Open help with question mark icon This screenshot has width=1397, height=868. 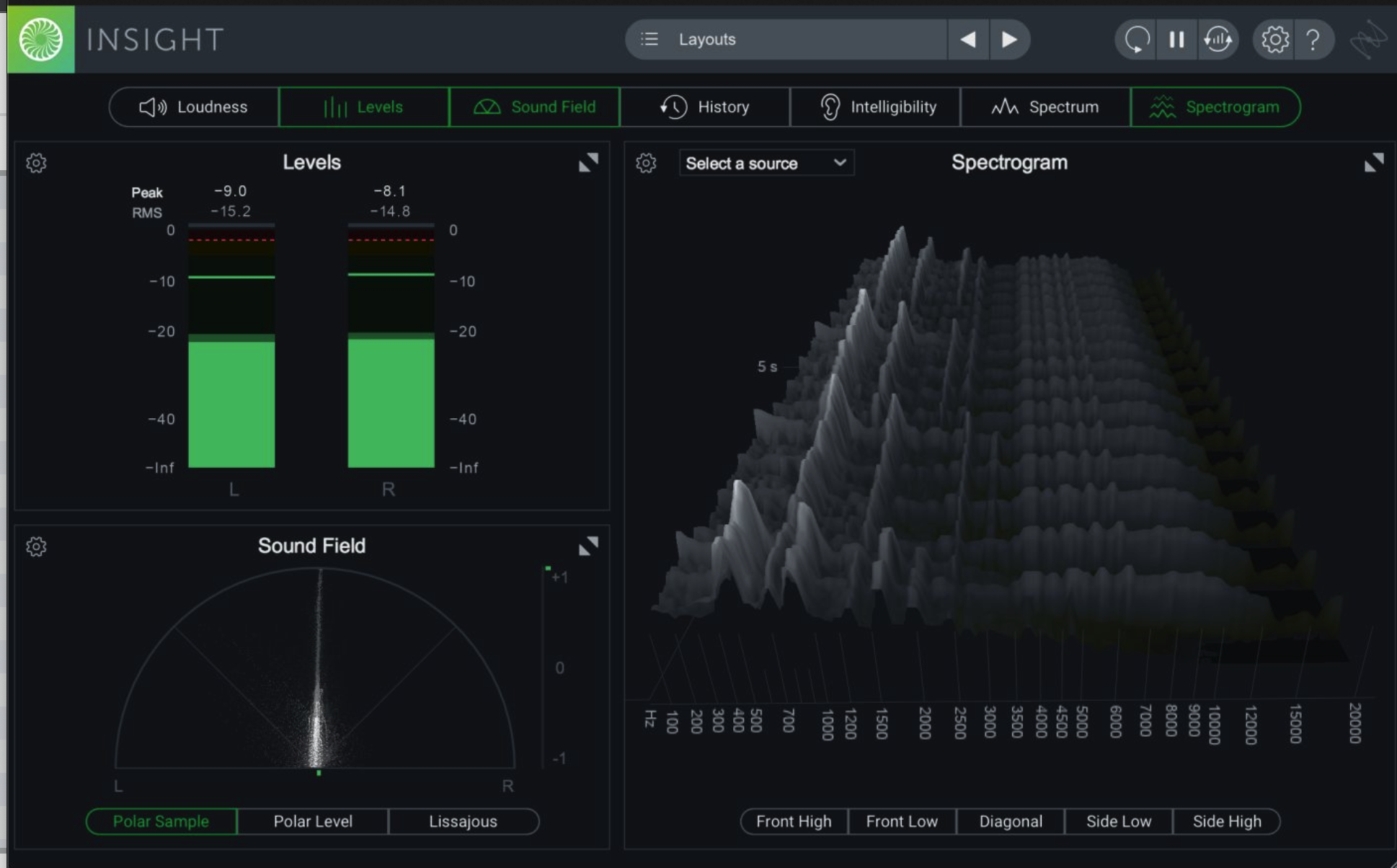pos(1313,39)
